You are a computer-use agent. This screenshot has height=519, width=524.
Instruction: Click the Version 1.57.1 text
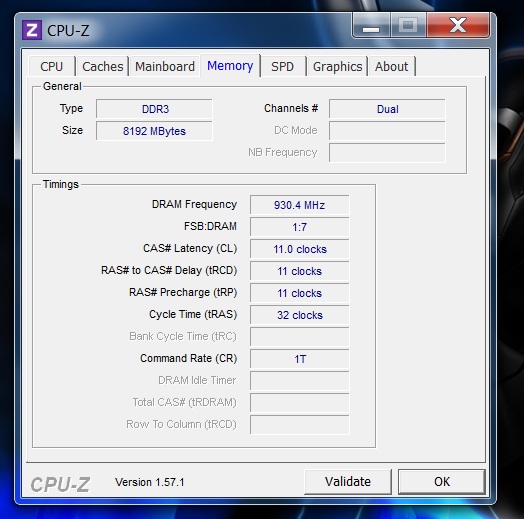[x=150, y=482]
